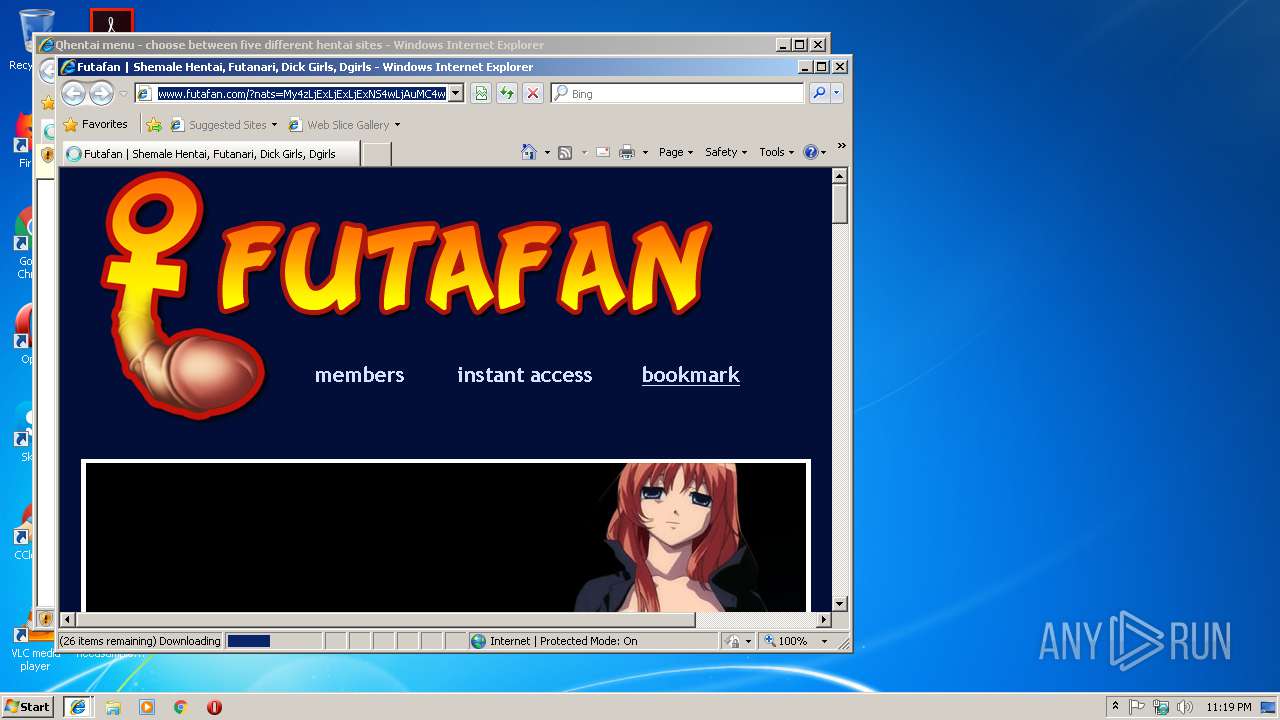Click the volume speaker tray icon
The image size is (1280, 720).
pyautogui.click(x=1185, y=707)
